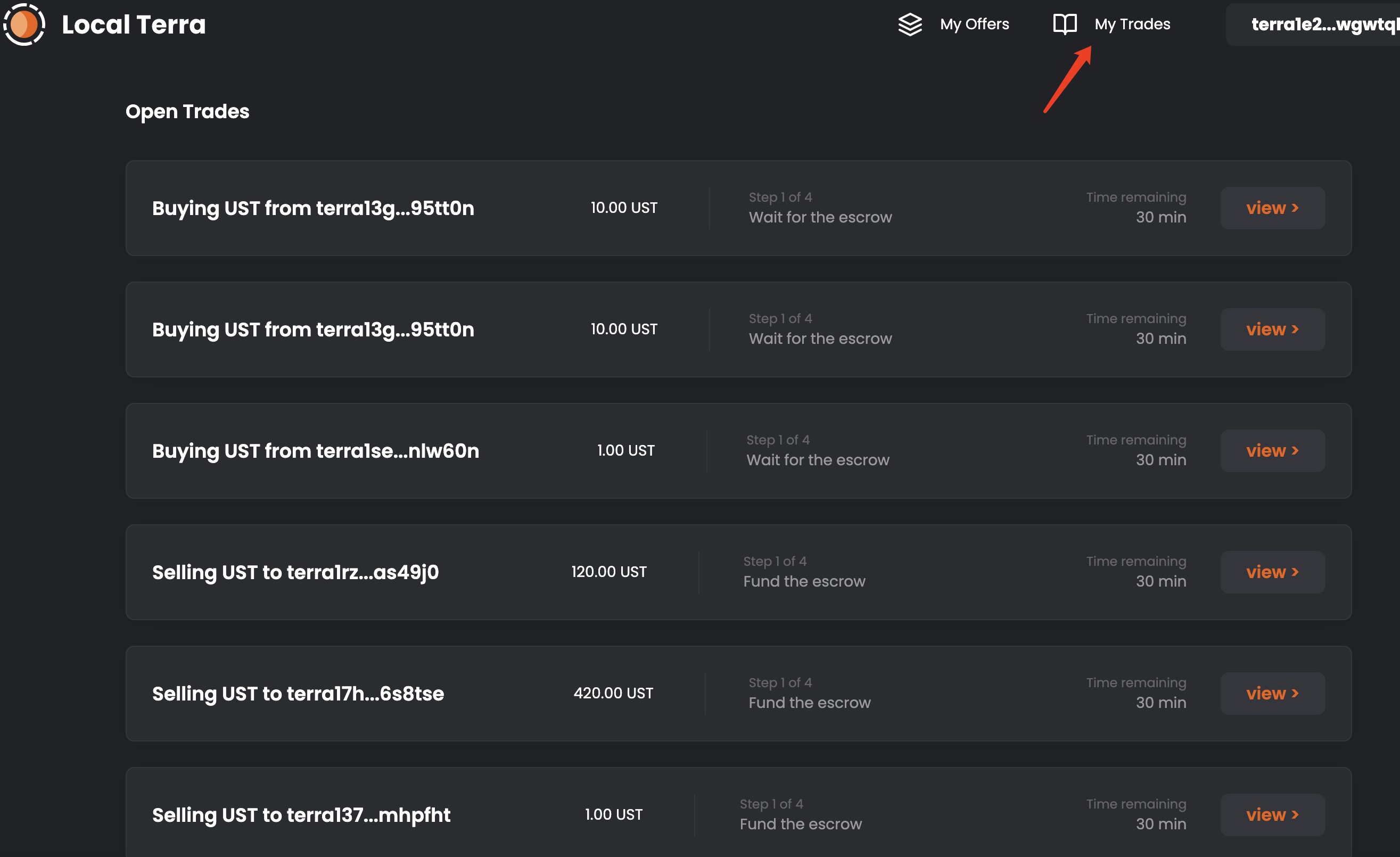The image size is (1400, 857).
Task: Click the Local Terra moon logo icon
Action: pos(24,24)
